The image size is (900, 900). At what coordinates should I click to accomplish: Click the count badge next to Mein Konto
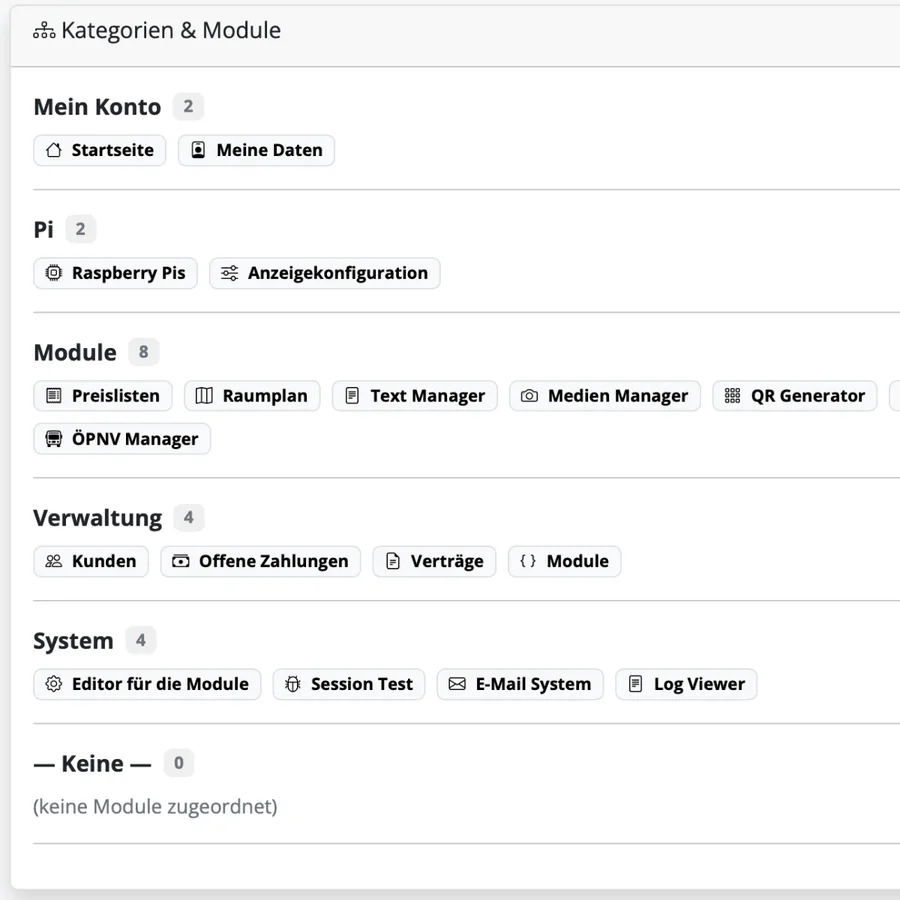click(188, 106)
